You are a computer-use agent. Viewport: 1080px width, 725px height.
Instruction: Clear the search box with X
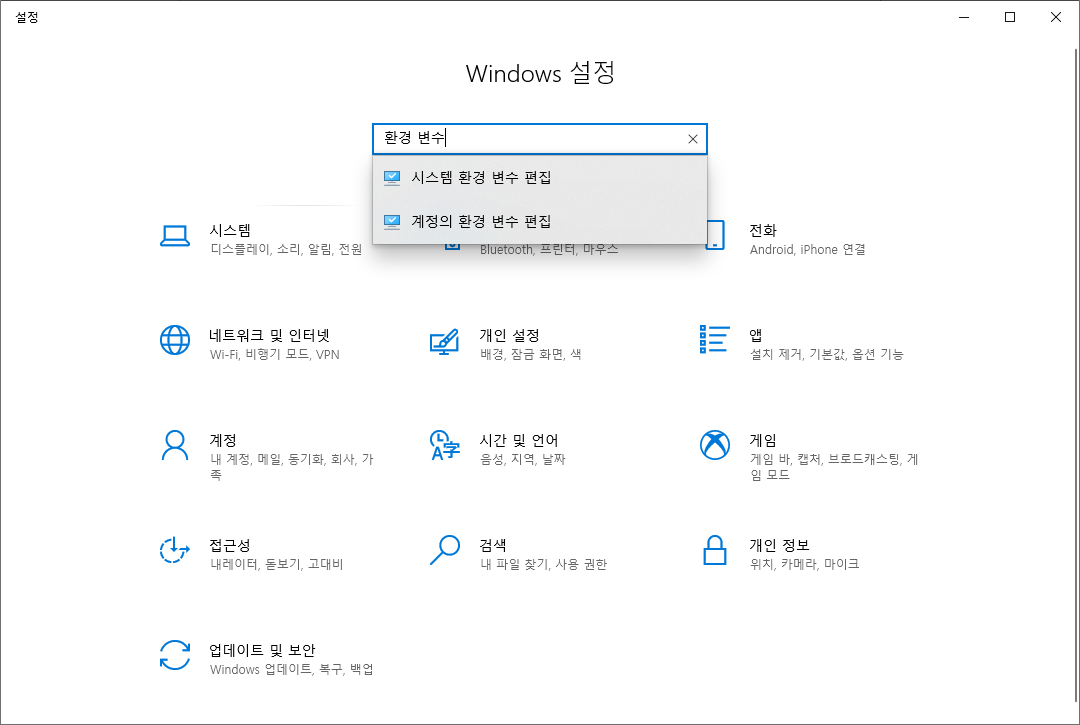pyautogui.click(x=693, y=139)
